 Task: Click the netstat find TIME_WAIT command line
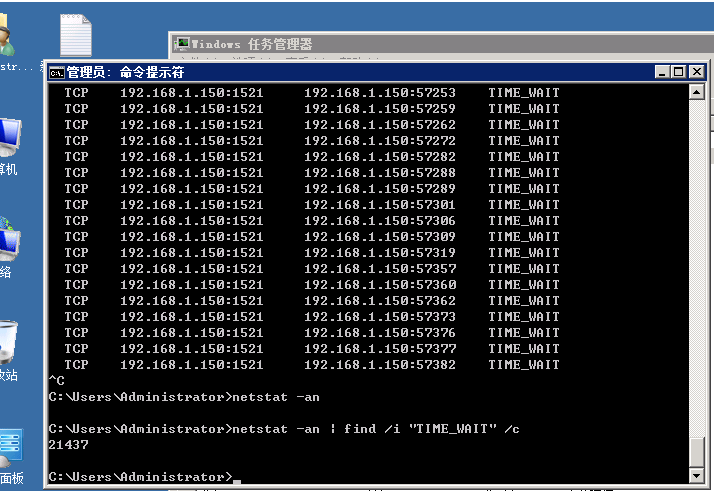click(284, 429)
